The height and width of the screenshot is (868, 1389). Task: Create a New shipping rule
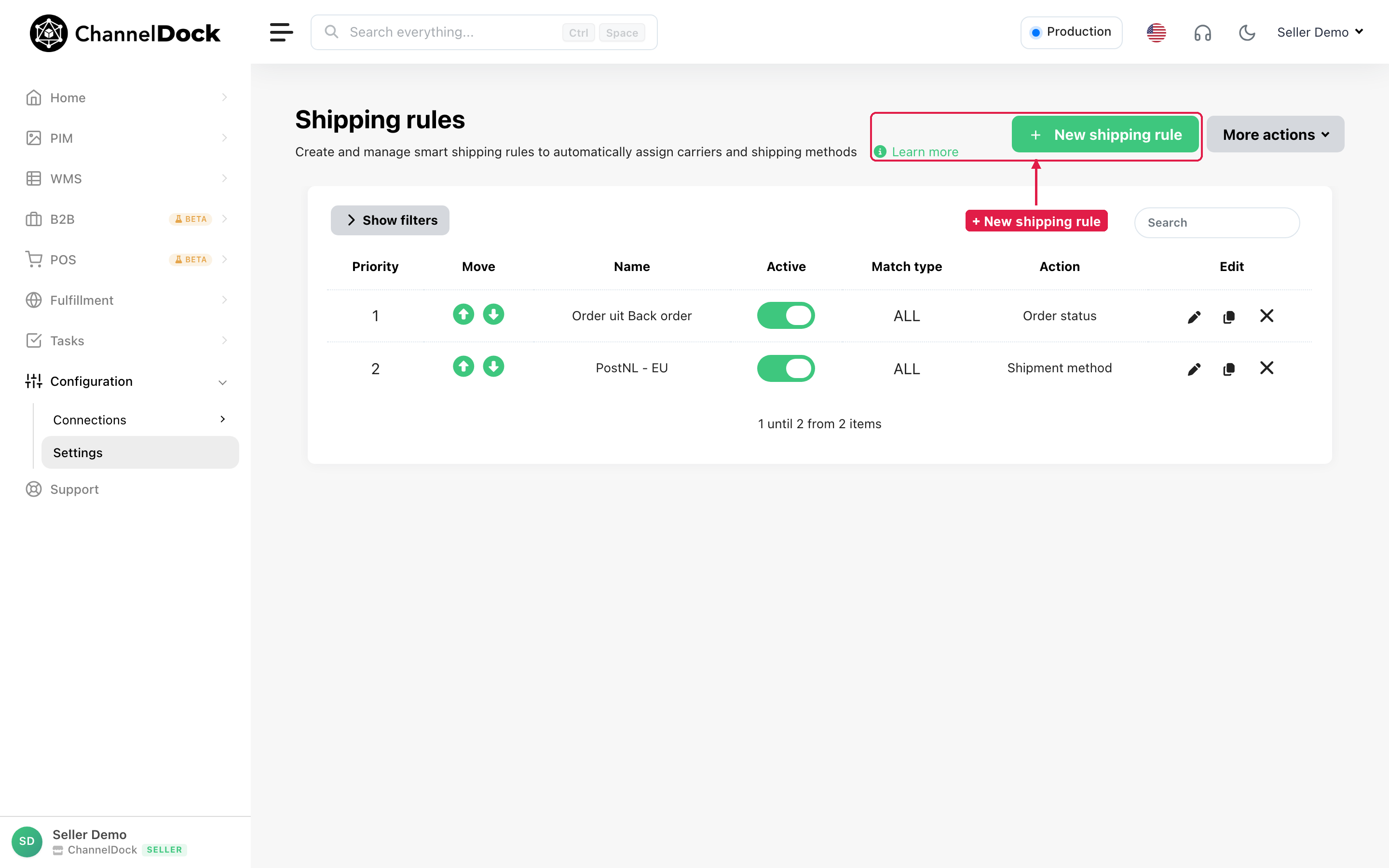click(1105, 135)
